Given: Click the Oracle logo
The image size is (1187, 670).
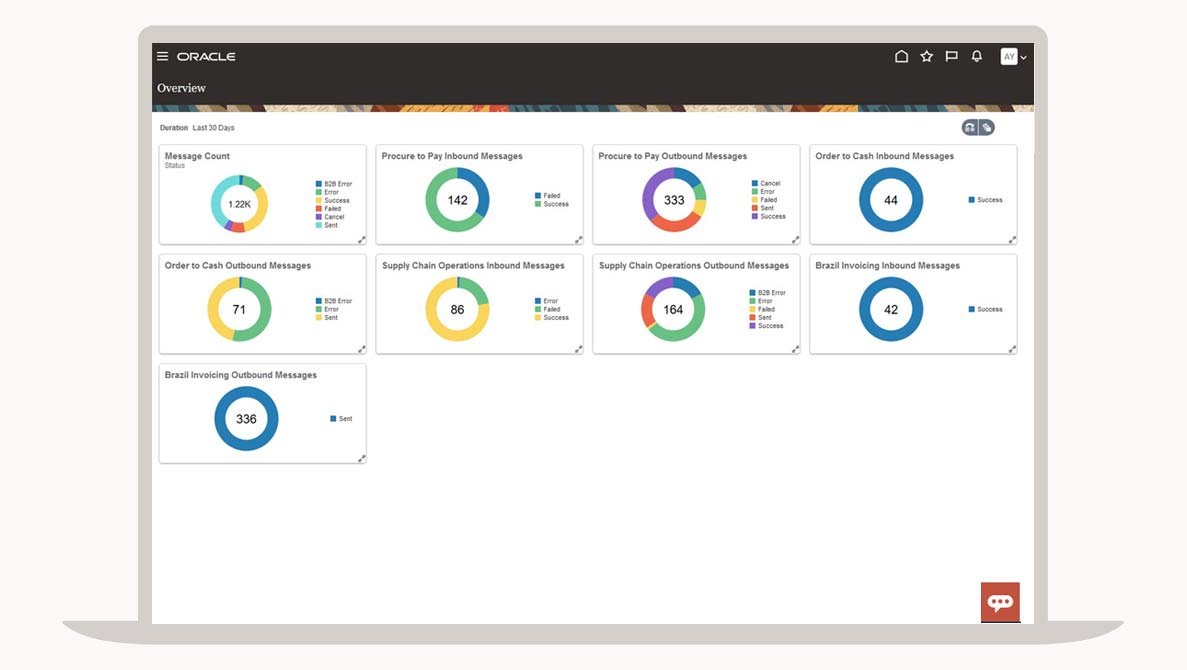Looking at the screenshot, I should (x=206, y=57).
